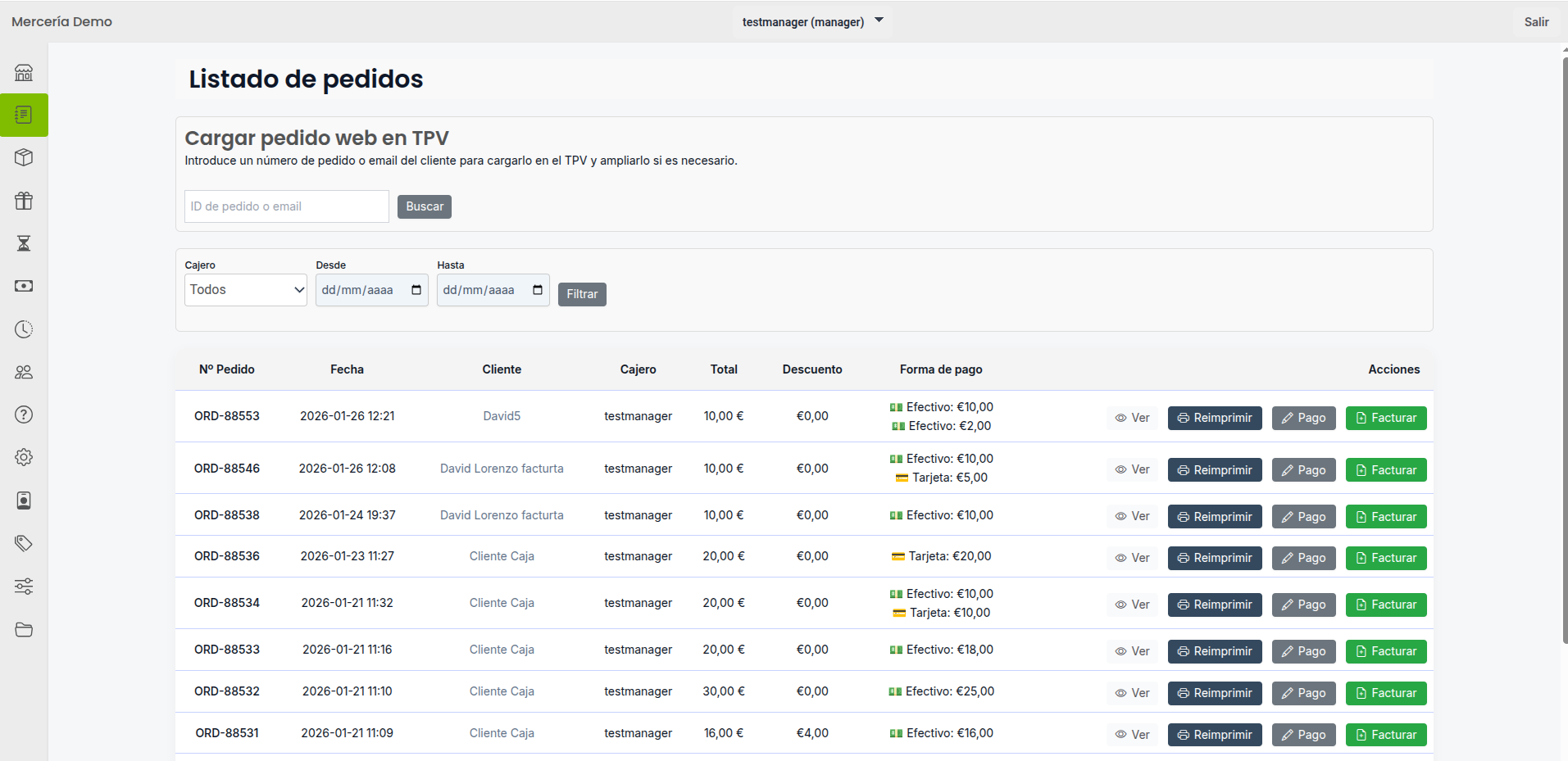
Task: Open the Mercería Demo home title
Action: [x=61, y=21]
